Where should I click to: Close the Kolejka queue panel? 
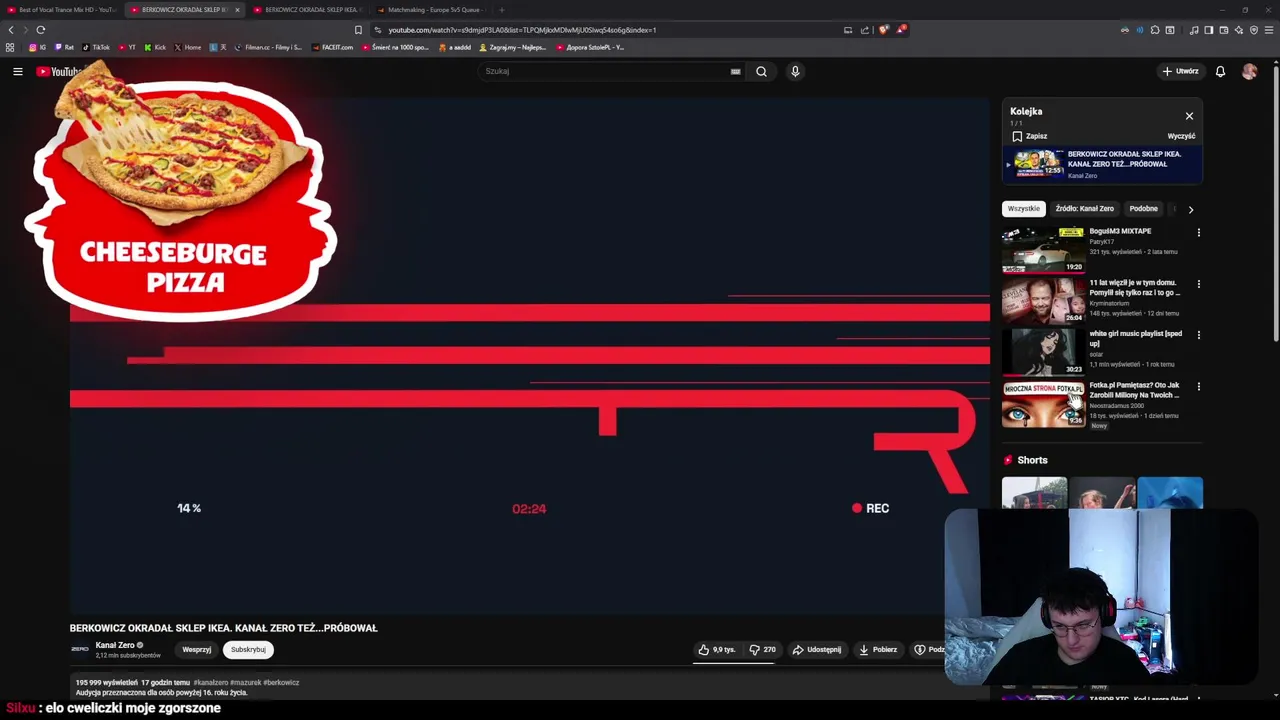click(x=1189, y=116)
